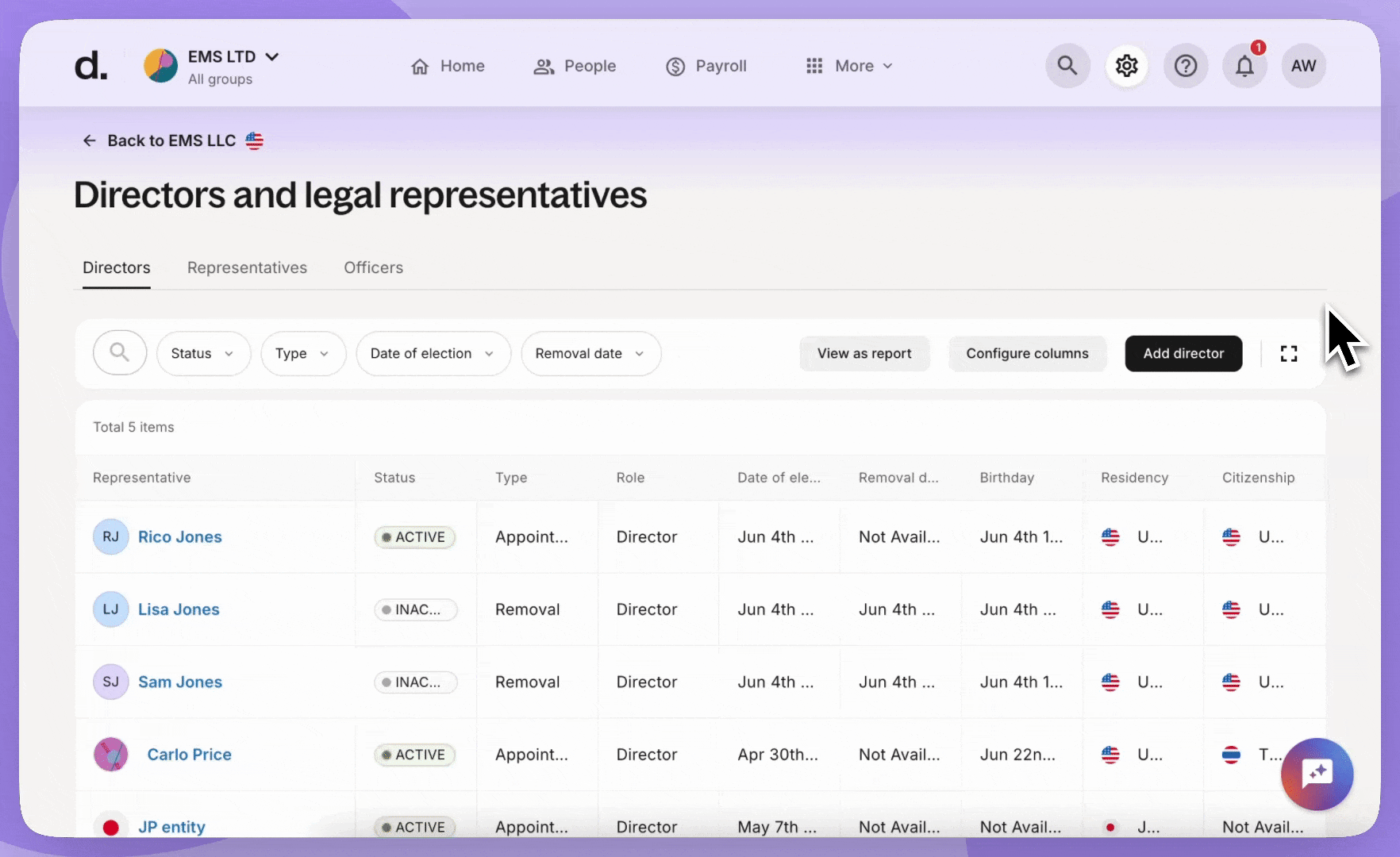Click the table search icon

[120, 353]
